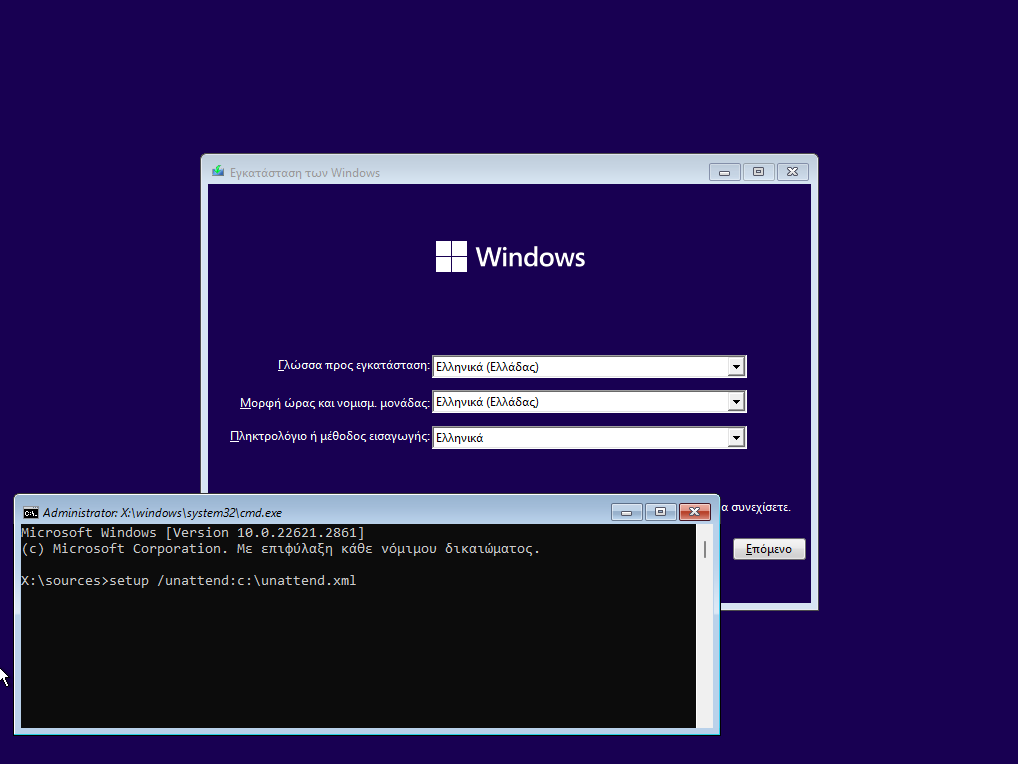Click the Windows logo in setup dialog
The width and height of the screenshot is (1018, 764).
510,256
